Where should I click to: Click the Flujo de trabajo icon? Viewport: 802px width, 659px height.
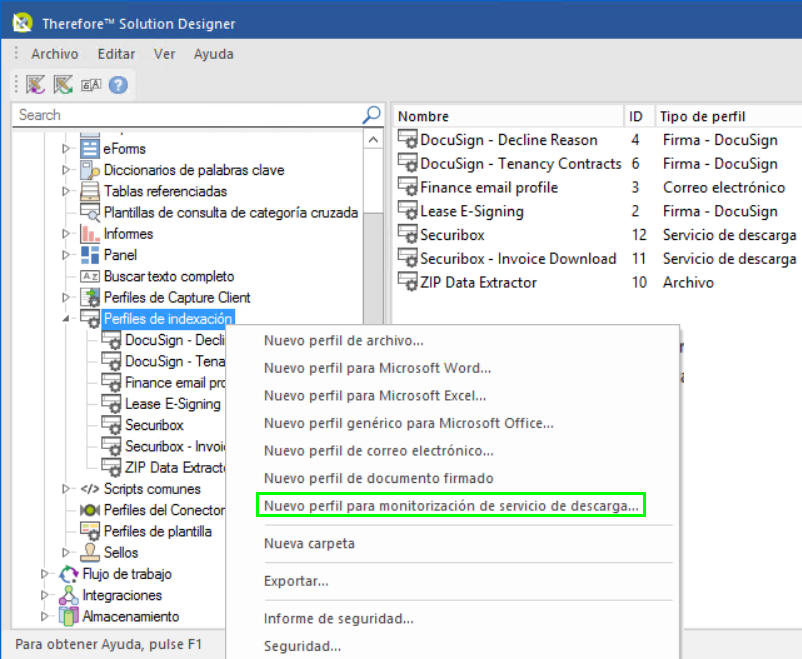point(68,574)
